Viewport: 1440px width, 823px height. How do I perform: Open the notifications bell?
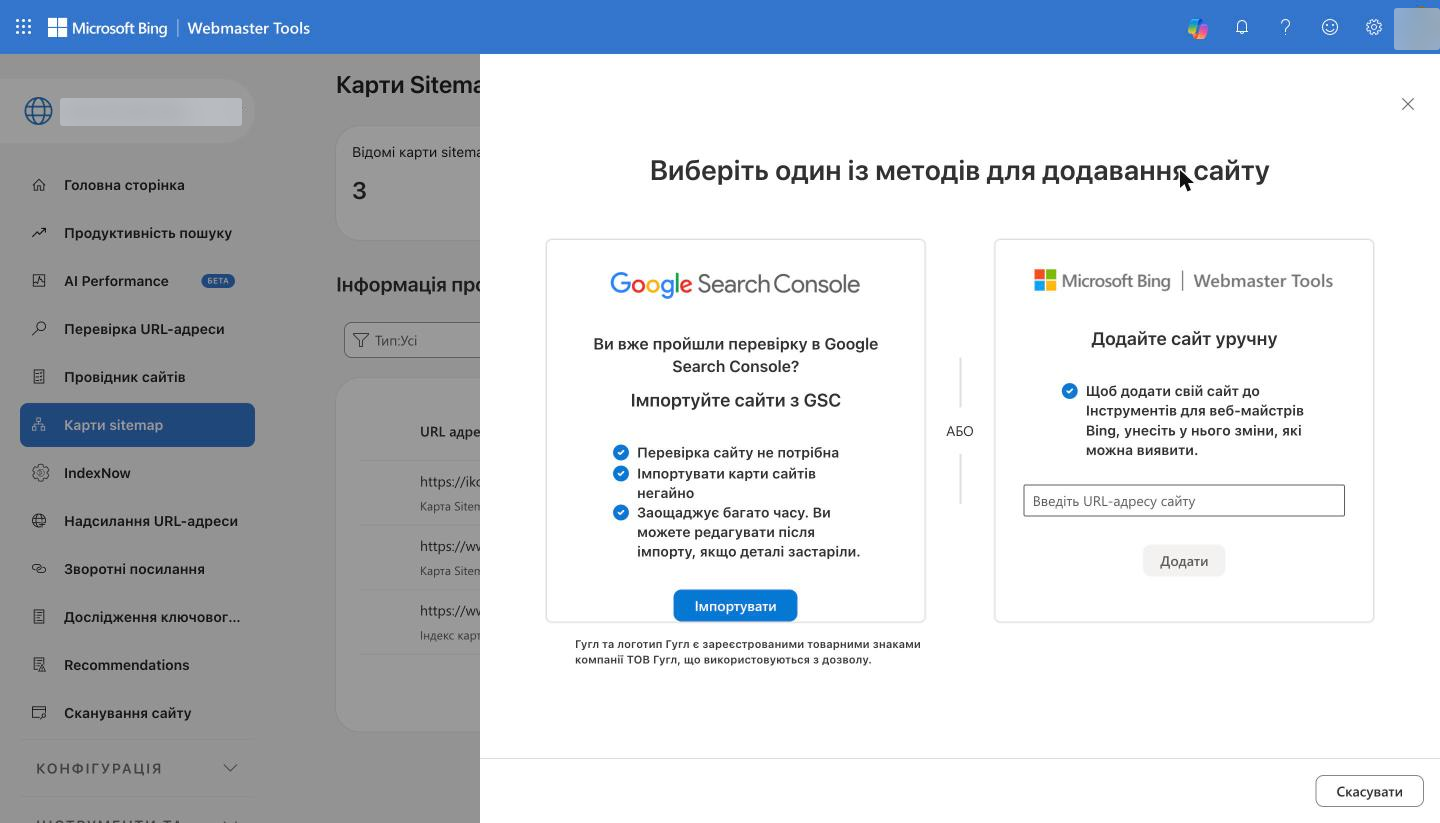1242,27
